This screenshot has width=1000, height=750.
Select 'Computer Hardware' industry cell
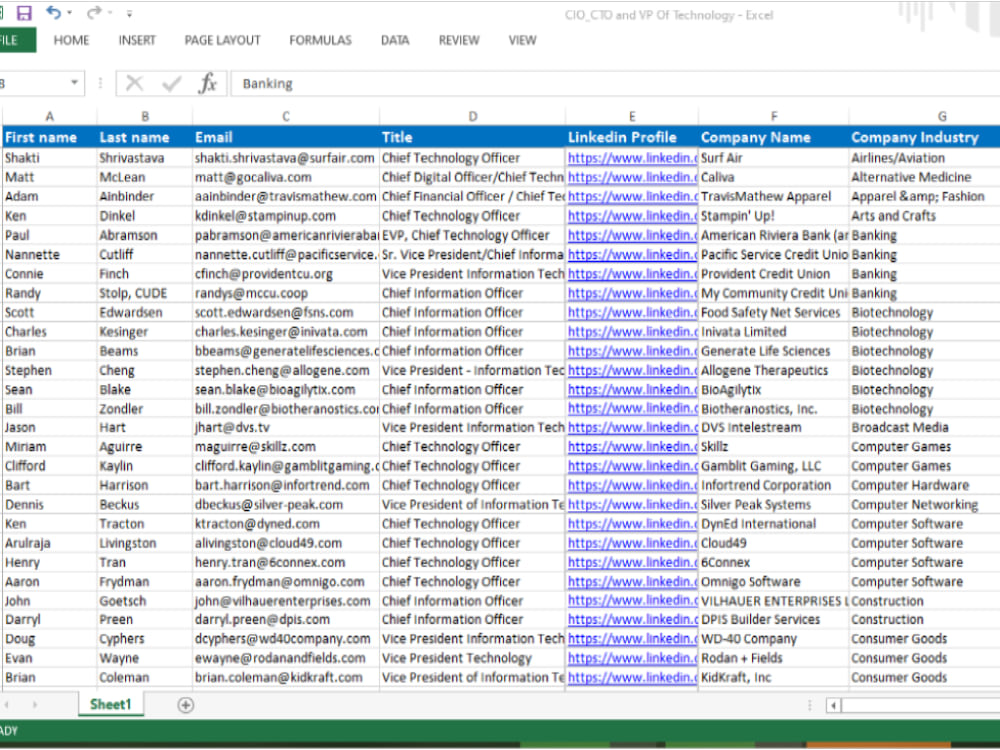924,485
